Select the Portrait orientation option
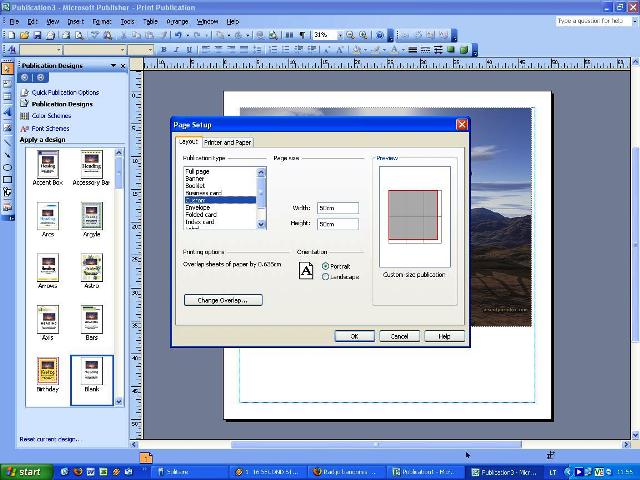This screenshot has height=480, width=640. [326, 266]
